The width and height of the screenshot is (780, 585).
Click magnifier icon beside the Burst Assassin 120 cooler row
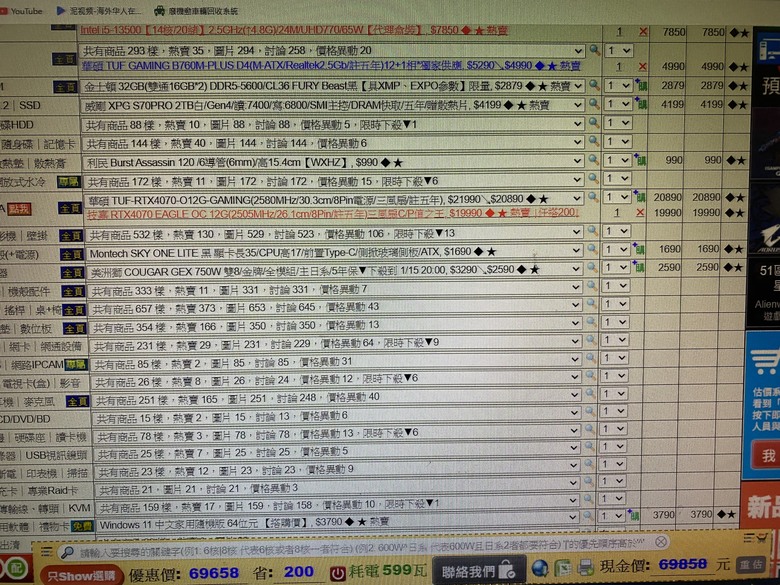593,160
